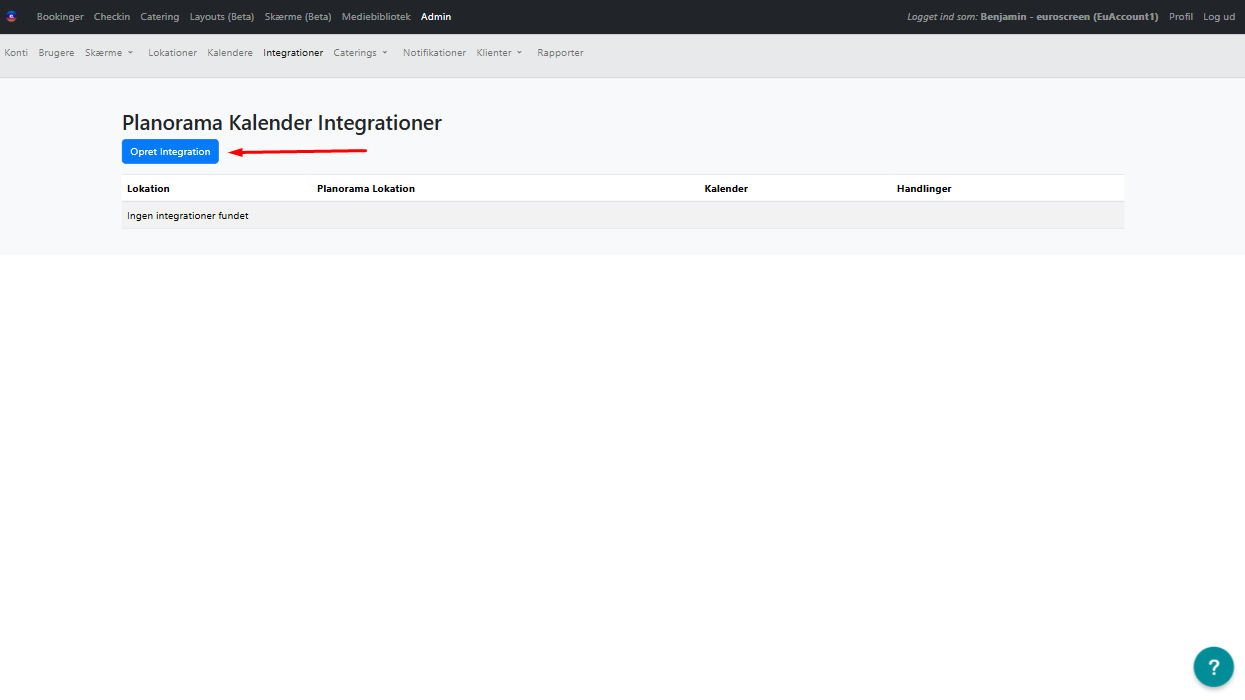Viewport: 1245px width, 700px height.
Task: Open the help question mark bubble
Action: [x=1213, y=667]
